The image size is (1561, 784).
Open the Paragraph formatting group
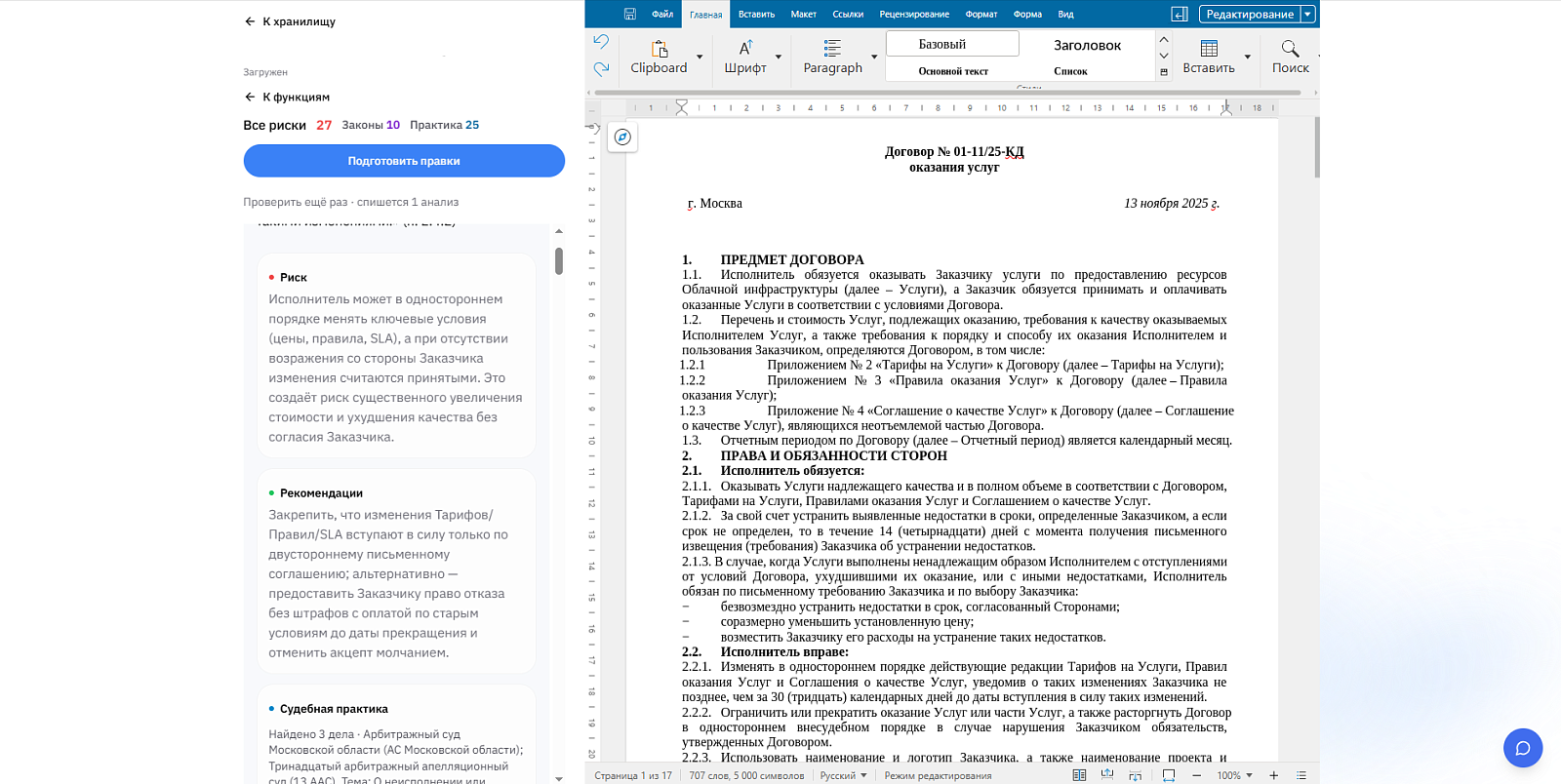click(x=832, y=57)
